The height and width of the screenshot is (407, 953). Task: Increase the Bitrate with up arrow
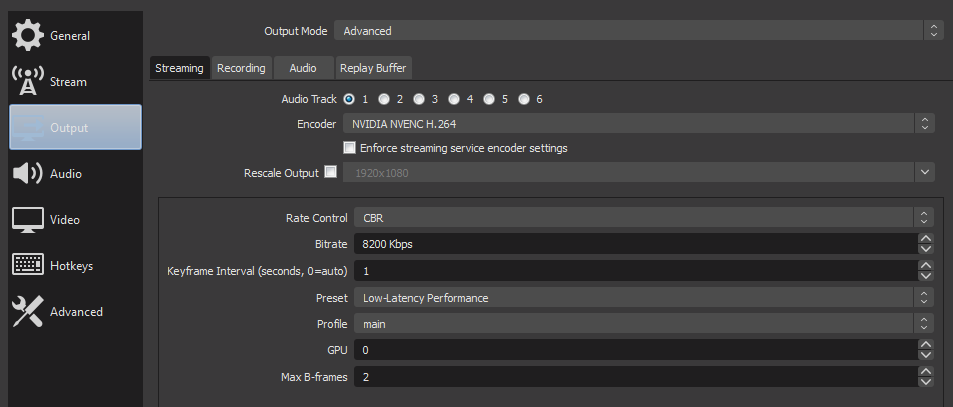tap(926, 239)
